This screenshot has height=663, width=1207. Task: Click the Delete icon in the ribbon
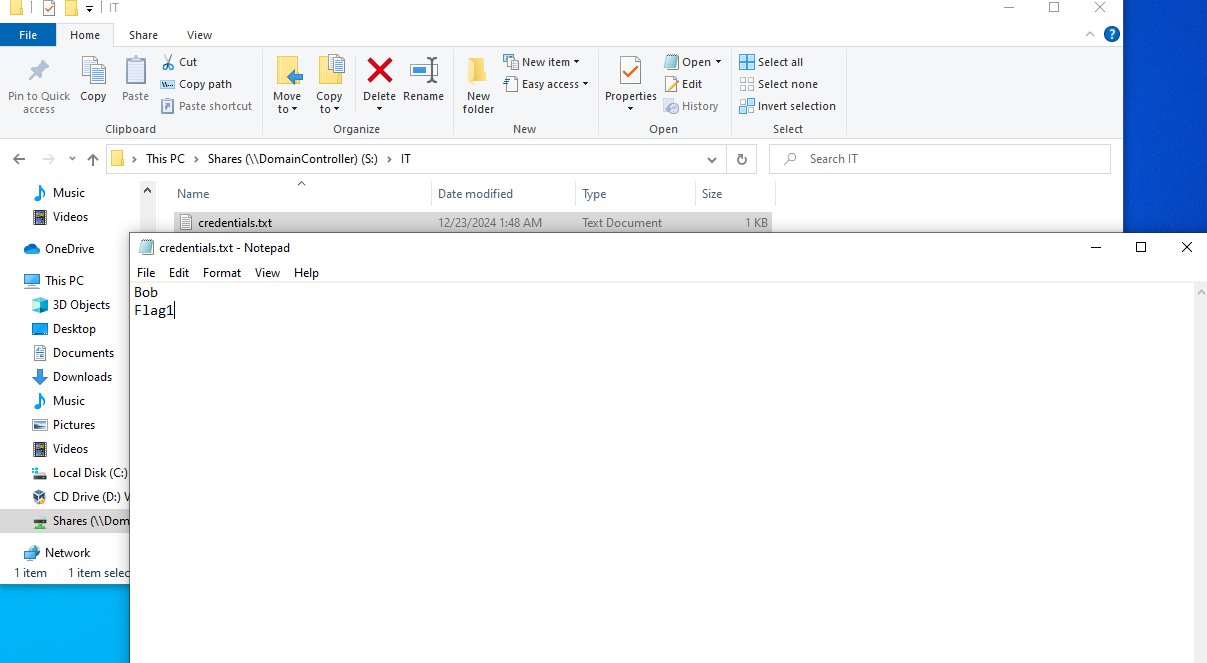379,72
